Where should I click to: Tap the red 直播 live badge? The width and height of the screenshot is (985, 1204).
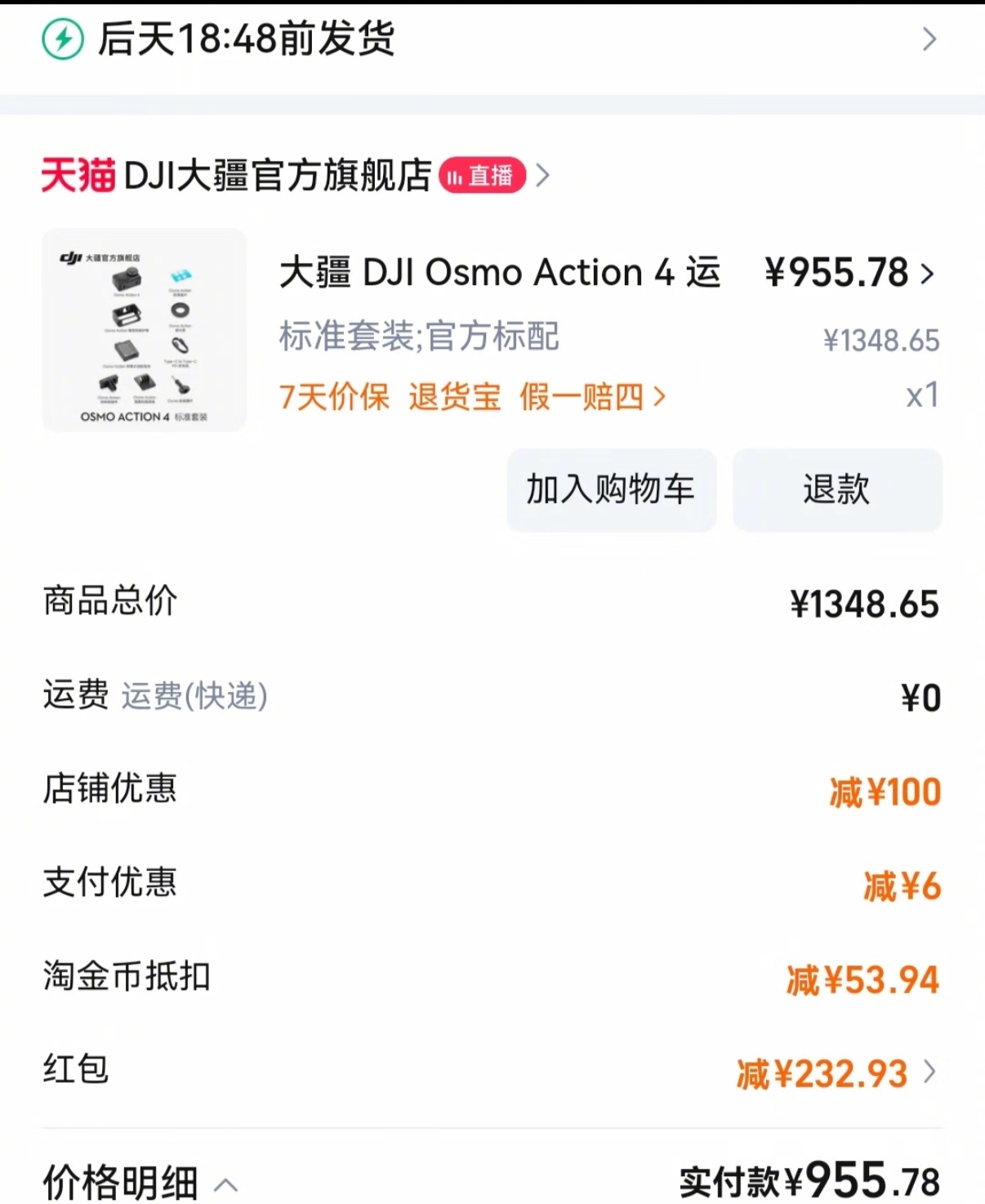point(482,176)
